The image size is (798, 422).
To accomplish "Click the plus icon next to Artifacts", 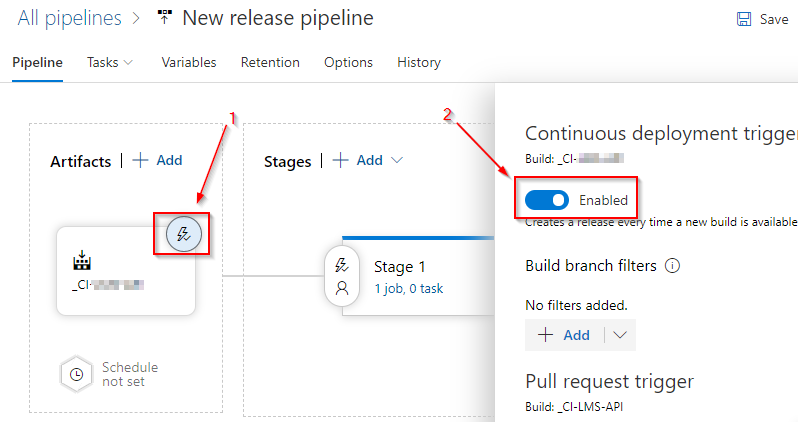I will point(140,160).
